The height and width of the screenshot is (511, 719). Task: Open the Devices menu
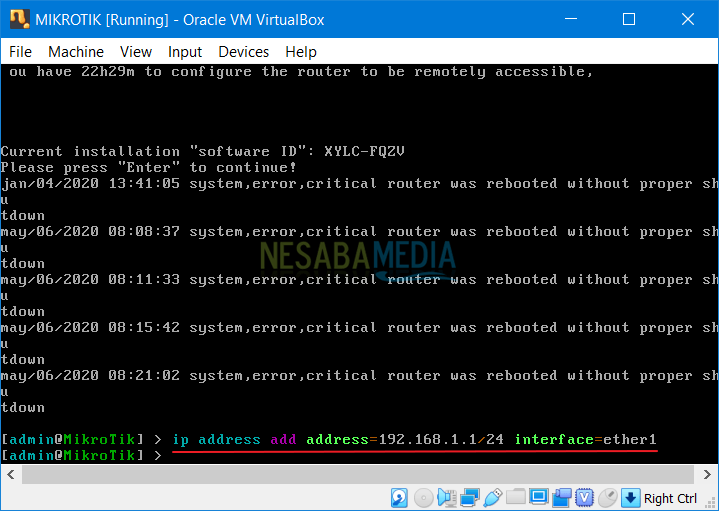[243, 52]
